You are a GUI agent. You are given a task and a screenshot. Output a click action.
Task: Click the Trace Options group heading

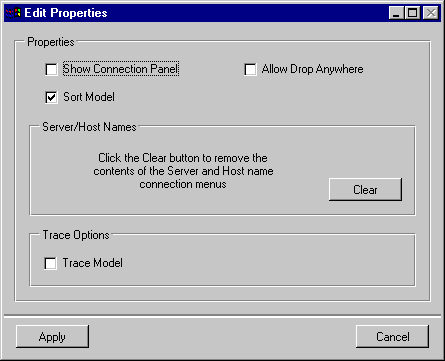tap(76, 235)
